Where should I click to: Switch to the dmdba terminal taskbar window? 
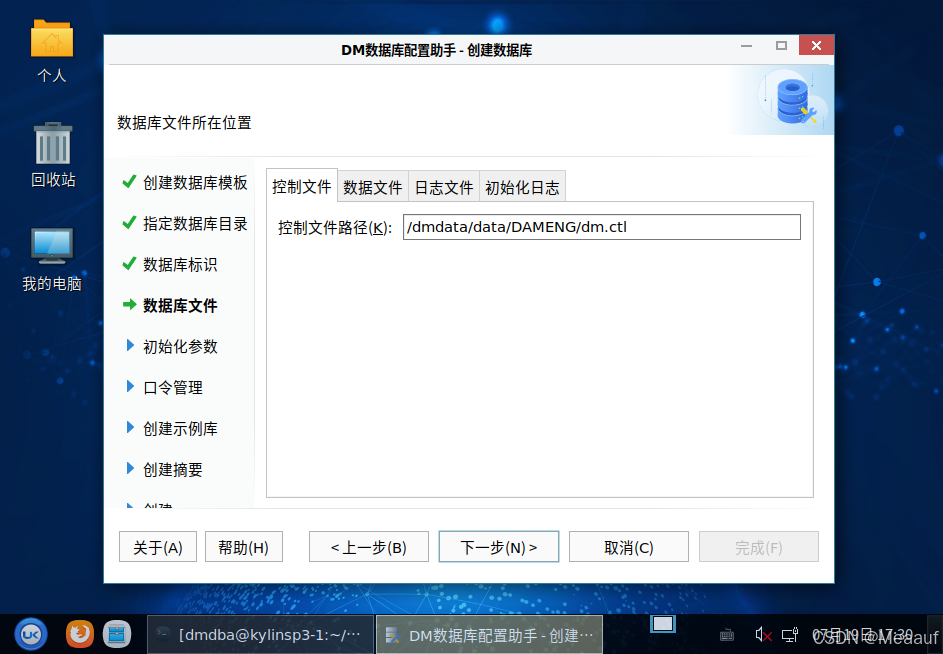coord(260,634)
